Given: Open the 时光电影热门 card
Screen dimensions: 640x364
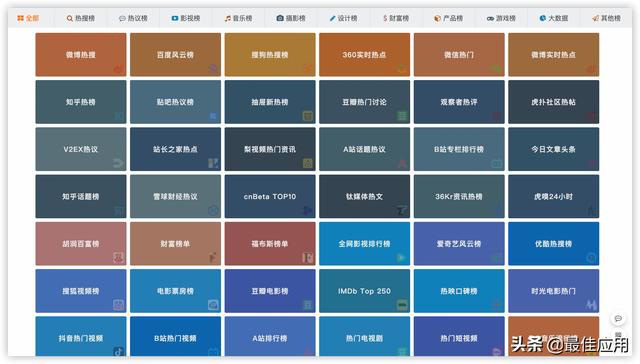Looking at the screenshot, I should [553, 291].
